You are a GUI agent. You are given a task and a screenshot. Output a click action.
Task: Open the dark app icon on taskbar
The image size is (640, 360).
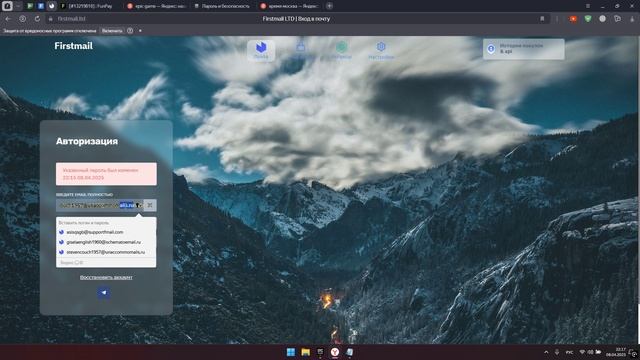tap(320, 352)
